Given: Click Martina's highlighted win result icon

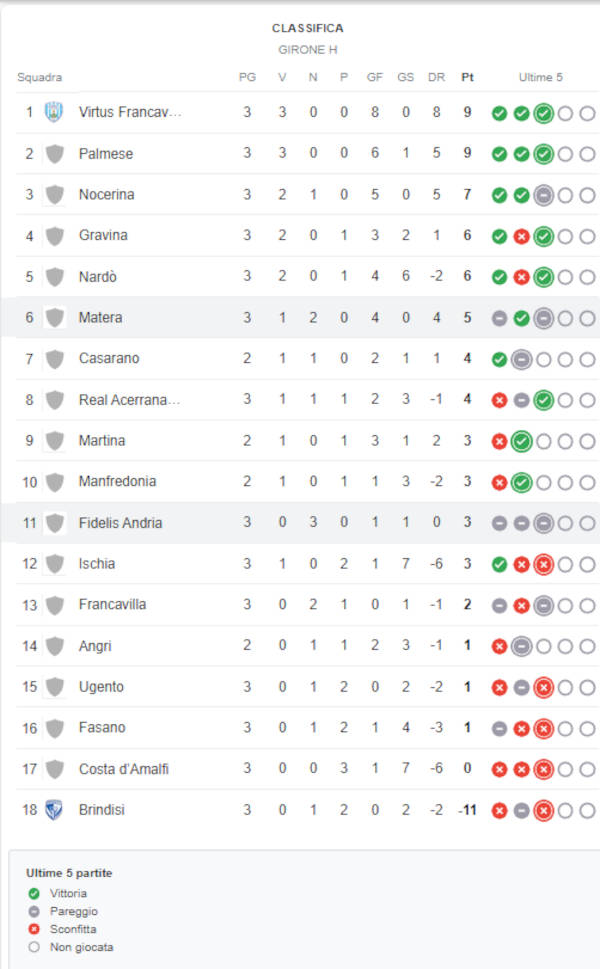Looking at the screenshot, I should 522,441.
